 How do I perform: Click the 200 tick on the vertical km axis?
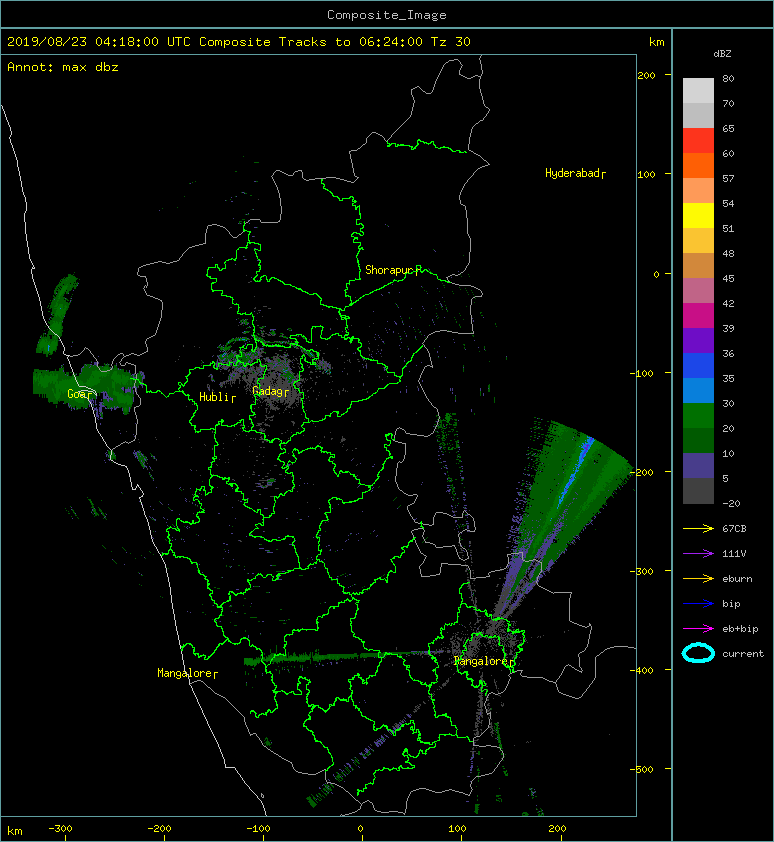(x=646, y=75)
